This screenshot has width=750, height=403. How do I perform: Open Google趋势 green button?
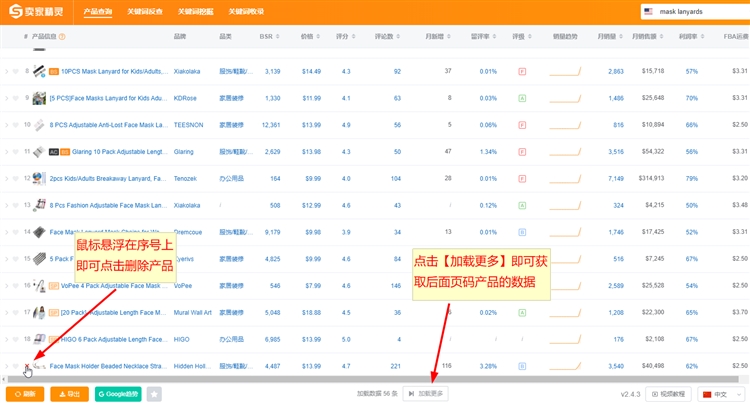pos(118,394)
